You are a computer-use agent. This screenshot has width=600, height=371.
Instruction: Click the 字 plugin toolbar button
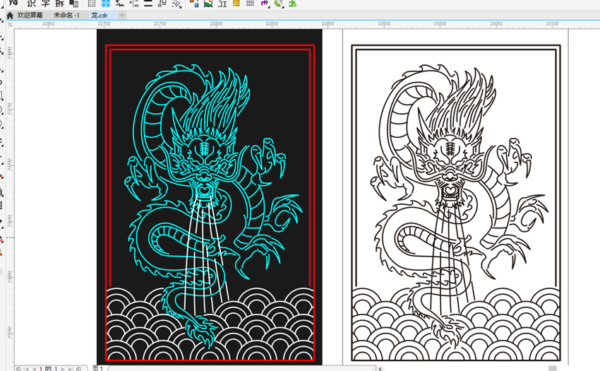[x=46, y=3]
